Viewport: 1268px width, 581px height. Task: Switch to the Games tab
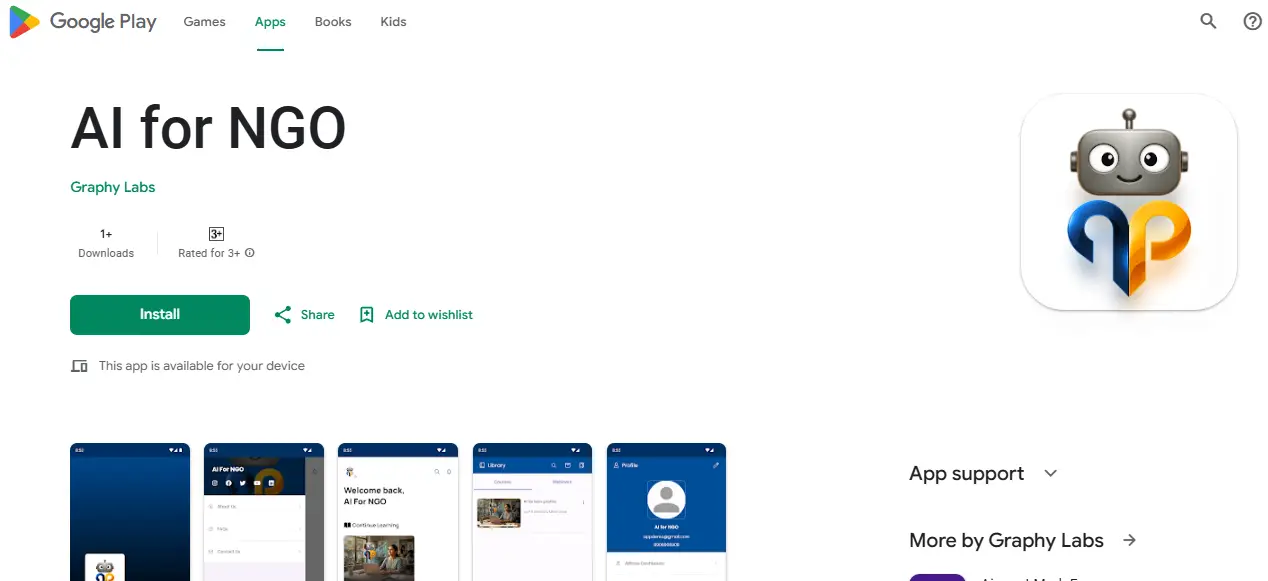pyautogui.click(x=204, y=21)
